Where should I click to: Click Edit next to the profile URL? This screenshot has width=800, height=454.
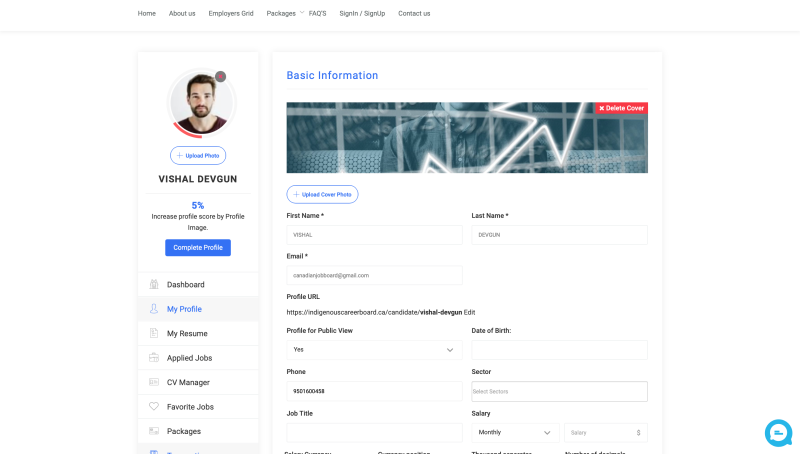(x=469, y=312)
